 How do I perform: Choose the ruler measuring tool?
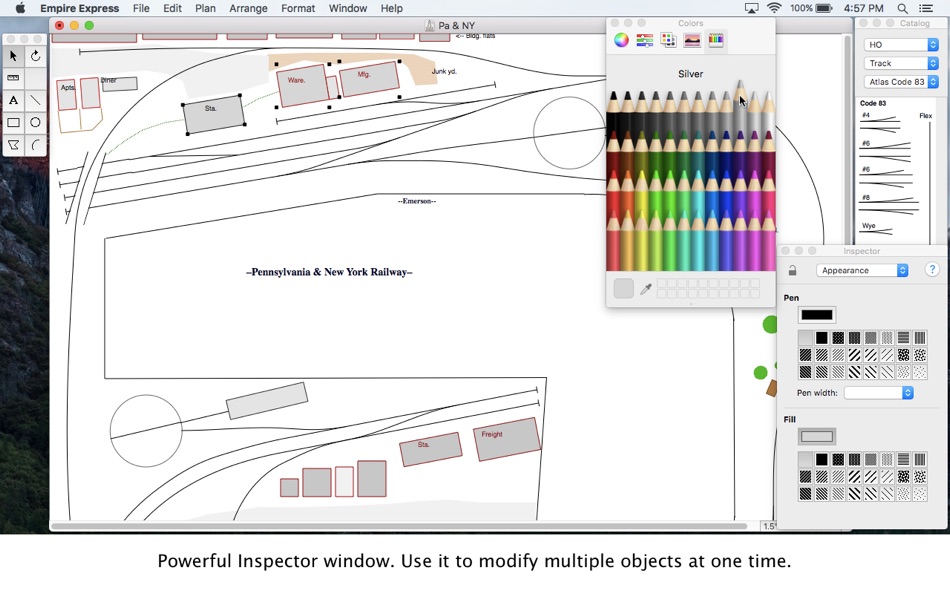pyautogui.click(x=13, y=78)
